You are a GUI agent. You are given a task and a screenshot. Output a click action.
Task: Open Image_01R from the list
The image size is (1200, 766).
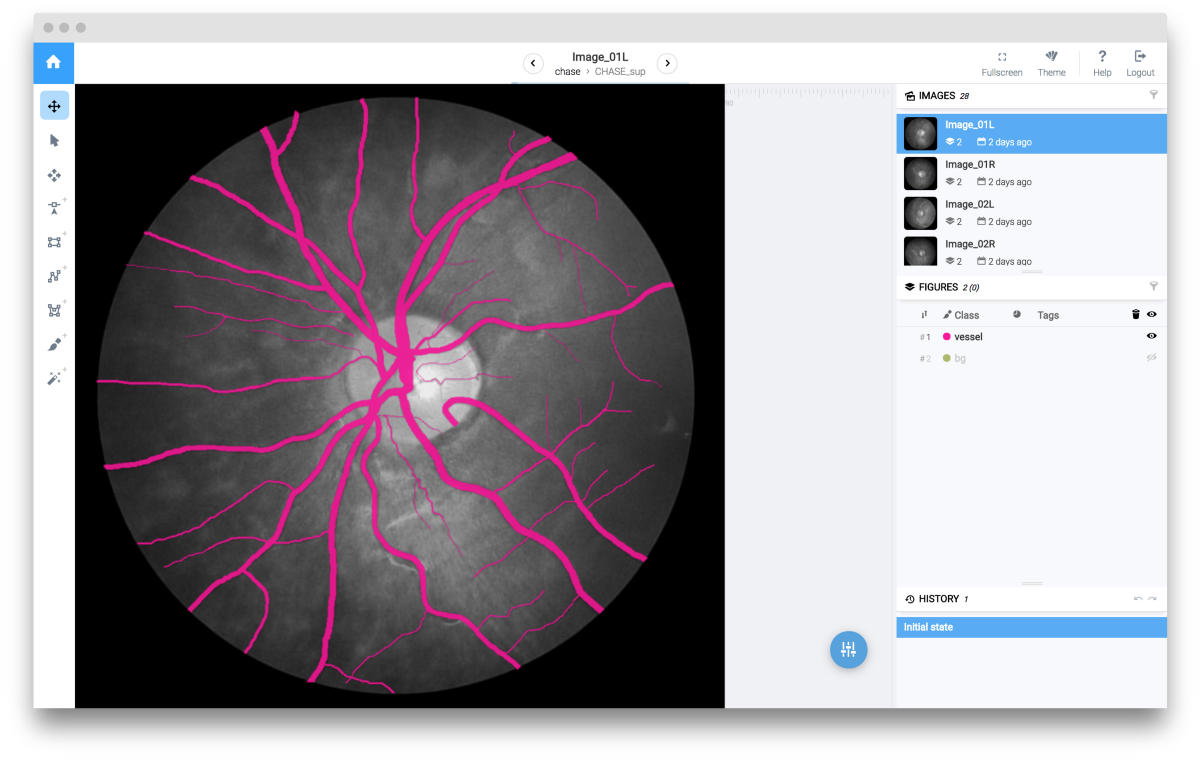pyautogui.click(x=1031, y=173)
